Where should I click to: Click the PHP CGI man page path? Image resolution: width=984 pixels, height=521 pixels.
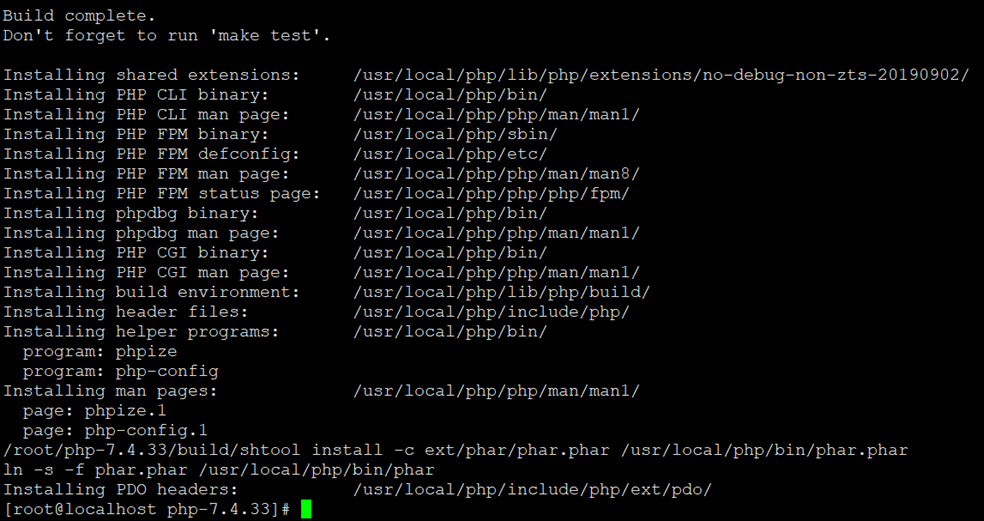click(x=496, y=272)
